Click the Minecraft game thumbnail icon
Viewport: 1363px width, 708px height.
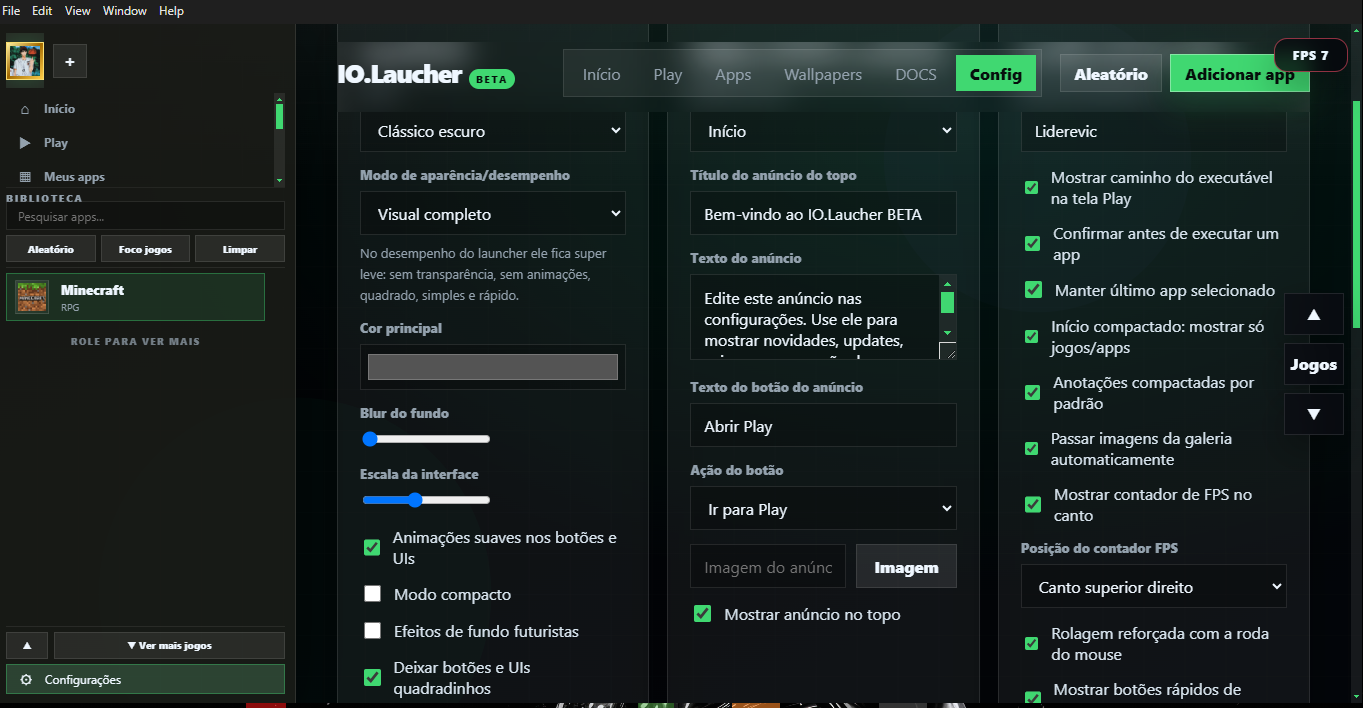pyautogui.click(x=32, y=297)
